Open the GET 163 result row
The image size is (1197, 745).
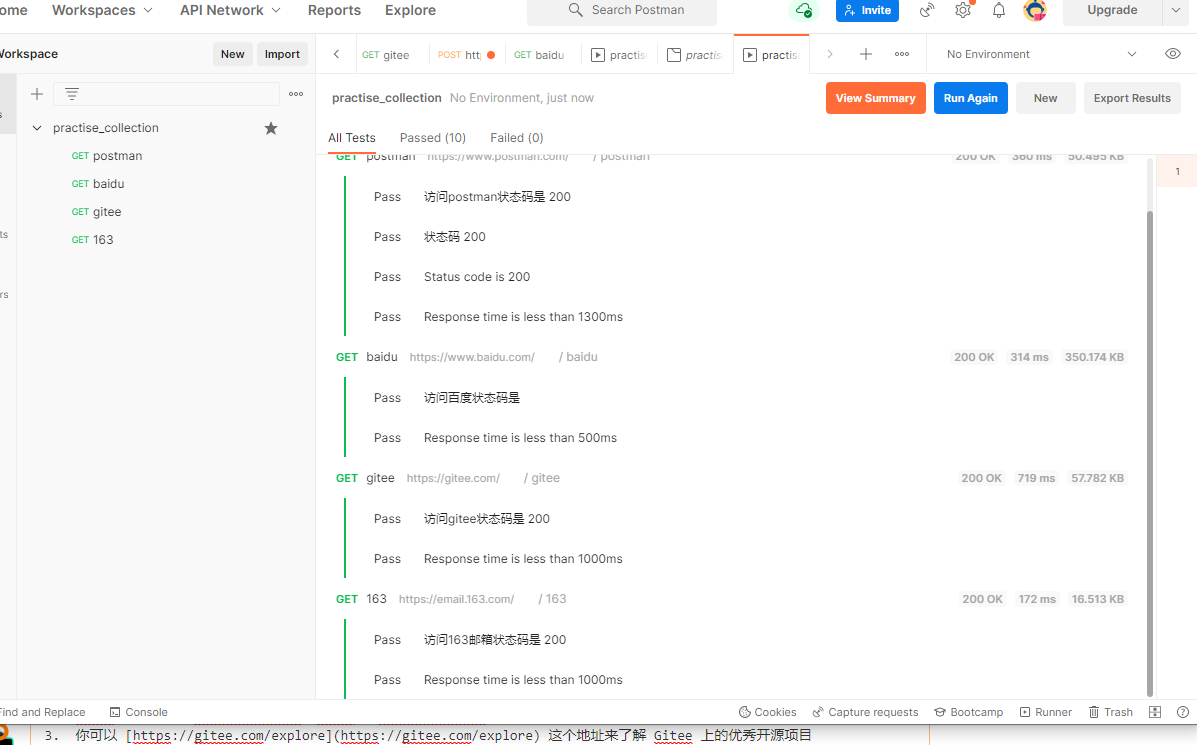730,599
